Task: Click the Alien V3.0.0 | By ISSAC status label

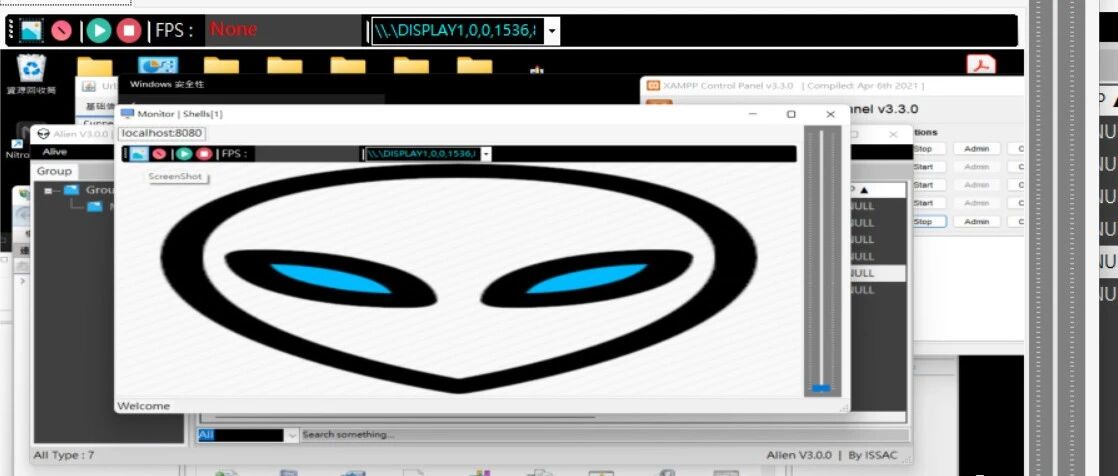Action: pyautogui.click(x=832, y=455)
